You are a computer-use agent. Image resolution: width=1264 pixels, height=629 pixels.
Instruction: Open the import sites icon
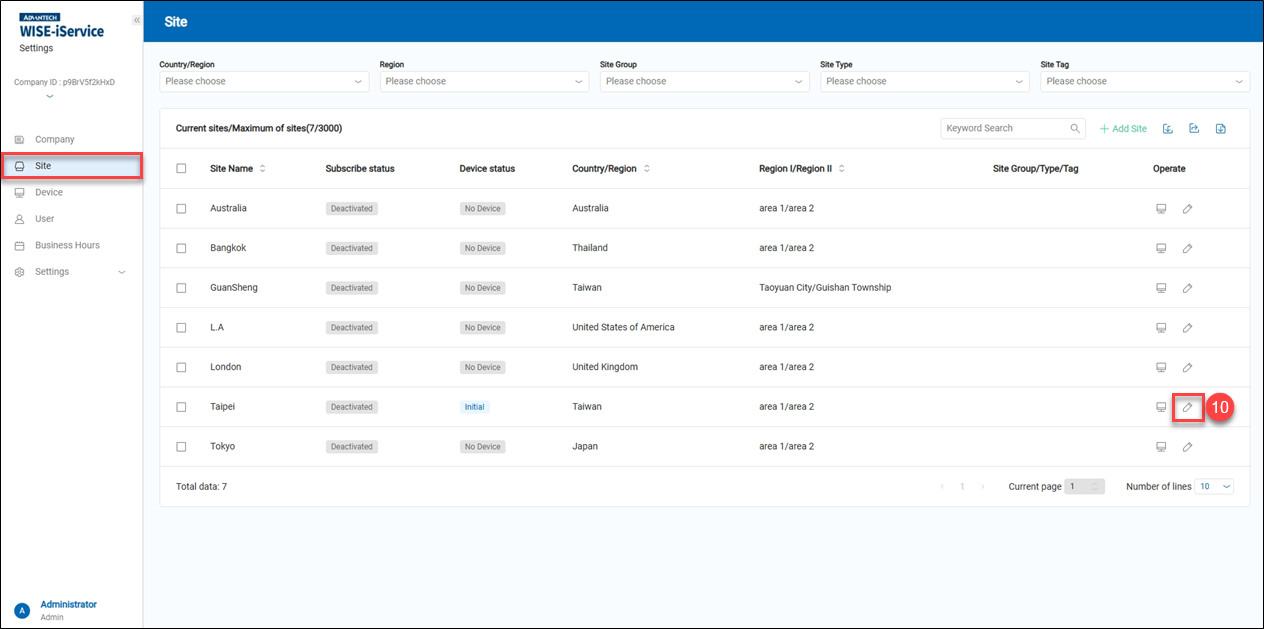1168,128
